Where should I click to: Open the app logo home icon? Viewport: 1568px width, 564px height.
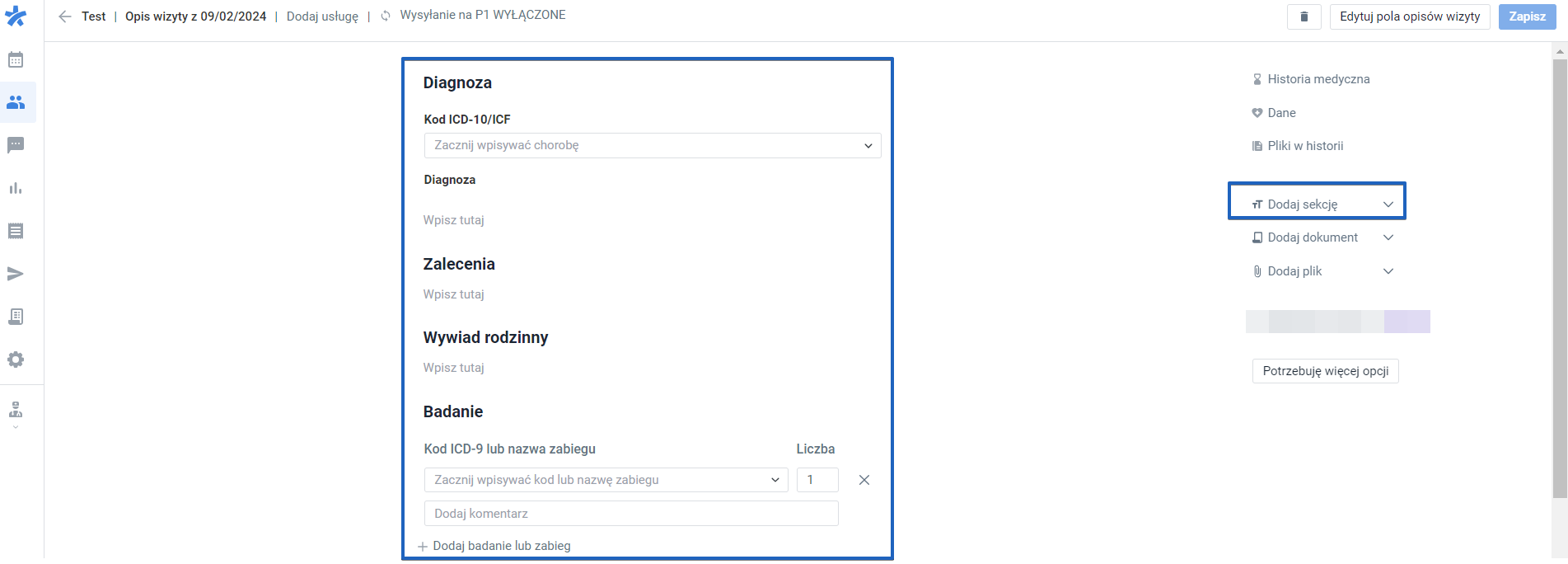[16, 16]
